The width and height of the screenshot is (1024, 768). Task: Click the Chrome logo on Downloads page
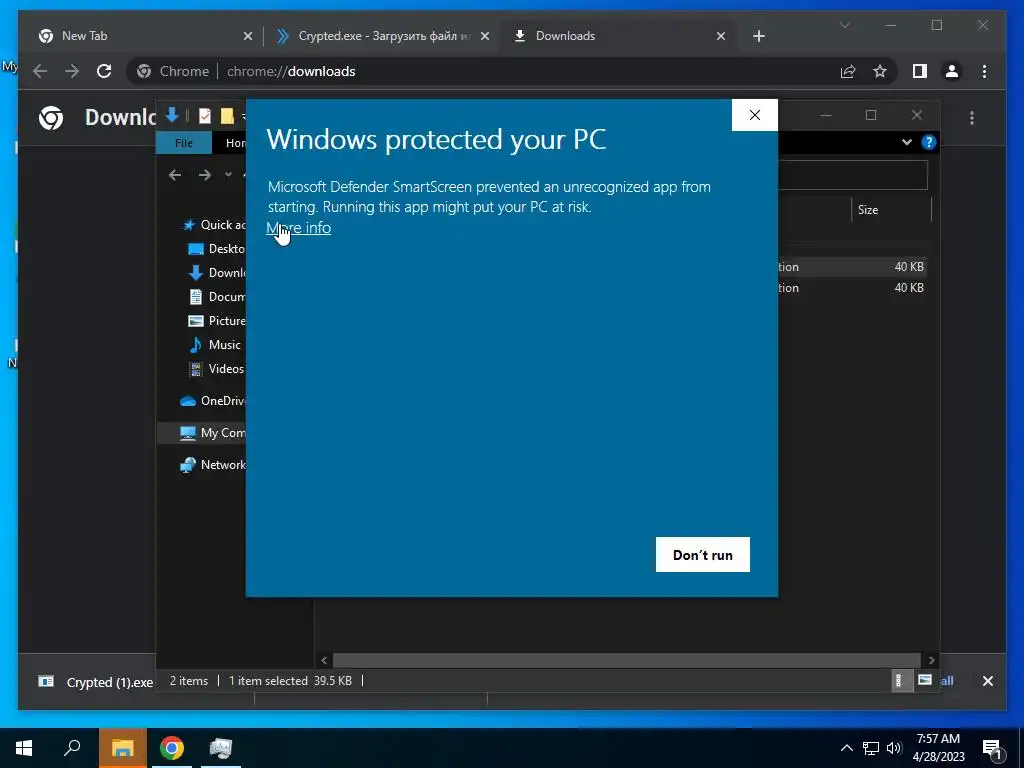click(51, 118)
